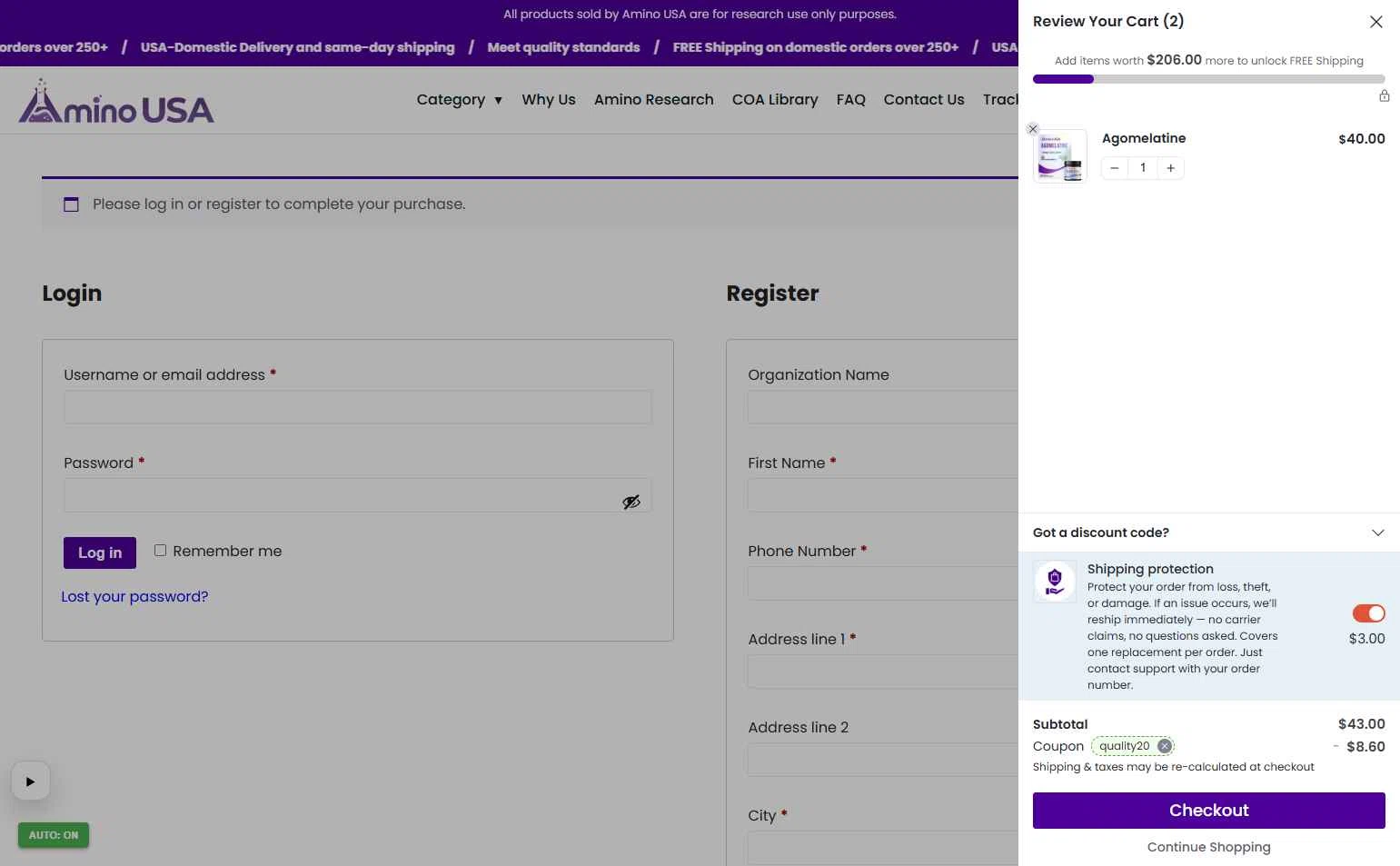Click the City input field

pyautogui.click(x=883, y=847)
